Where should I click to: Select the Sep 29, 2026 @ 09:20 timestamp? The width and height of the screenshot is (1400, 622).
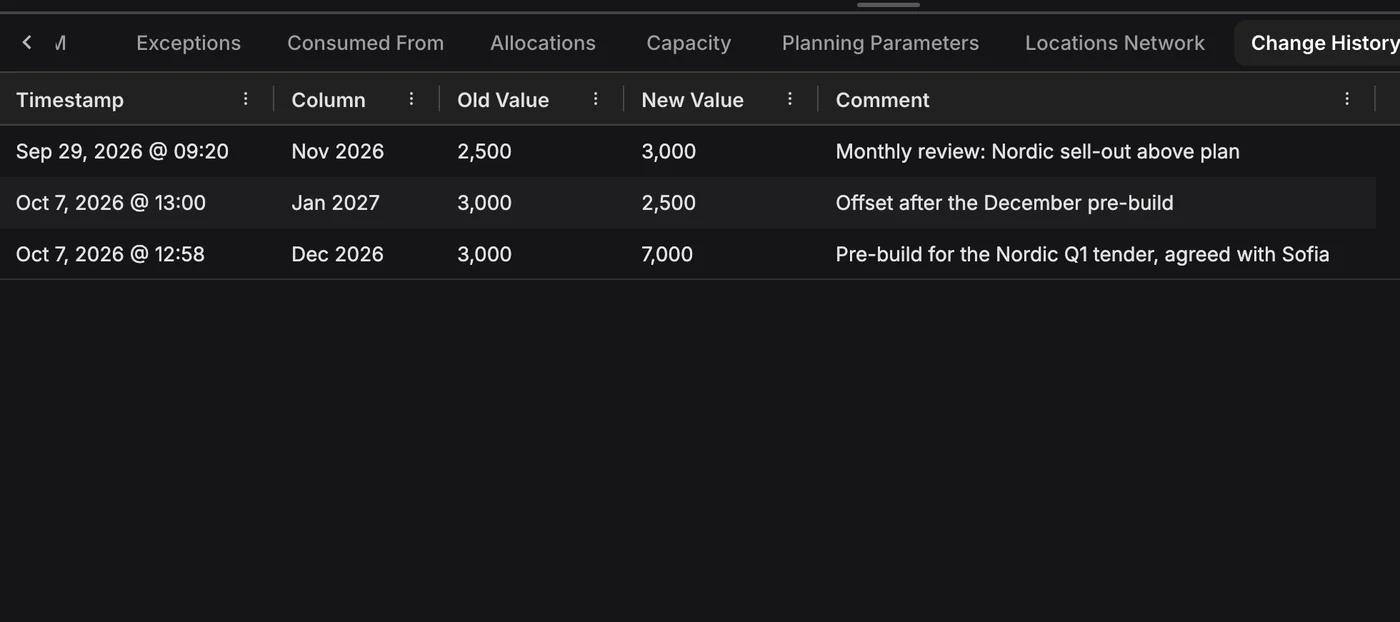pyautogui.click(x=122, y=152)
